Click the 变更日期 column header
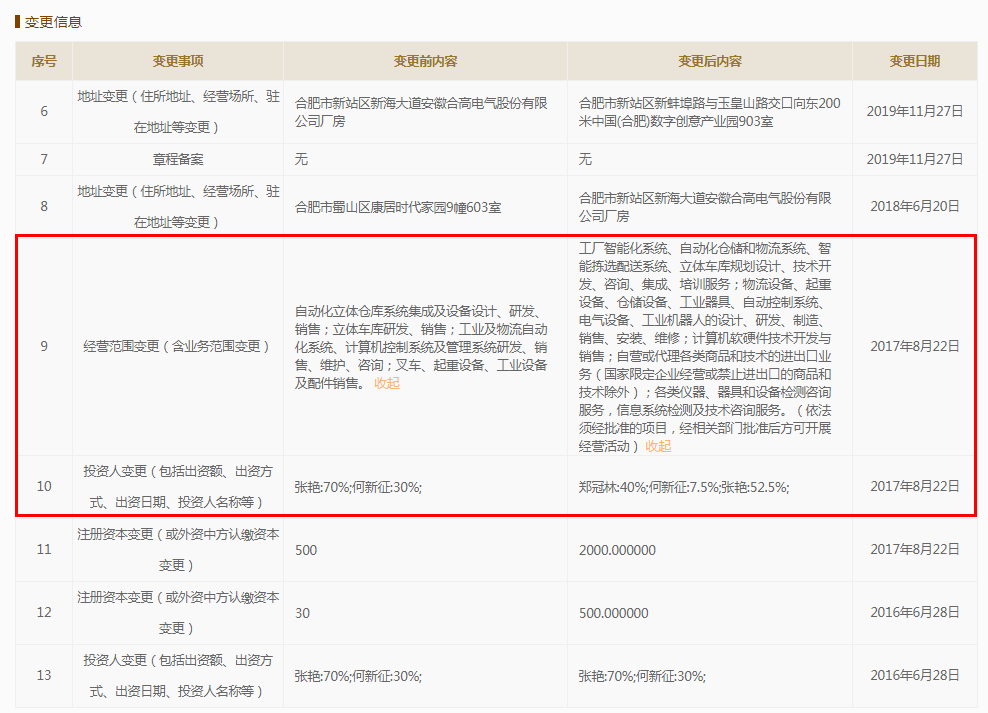The height and width of the screenshot is (713, 988). coord(914,61)
